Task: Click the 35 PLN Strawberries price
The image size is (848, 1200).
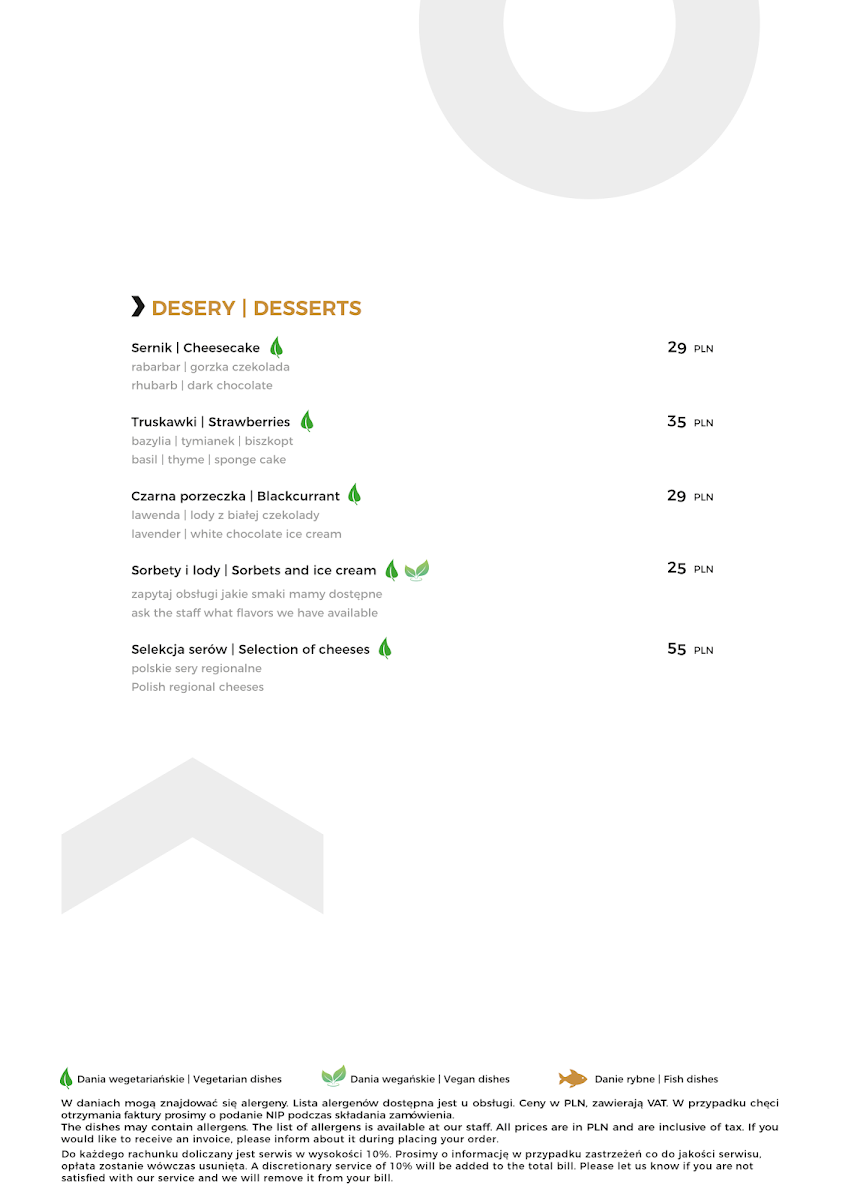Action: pos(689,422)
